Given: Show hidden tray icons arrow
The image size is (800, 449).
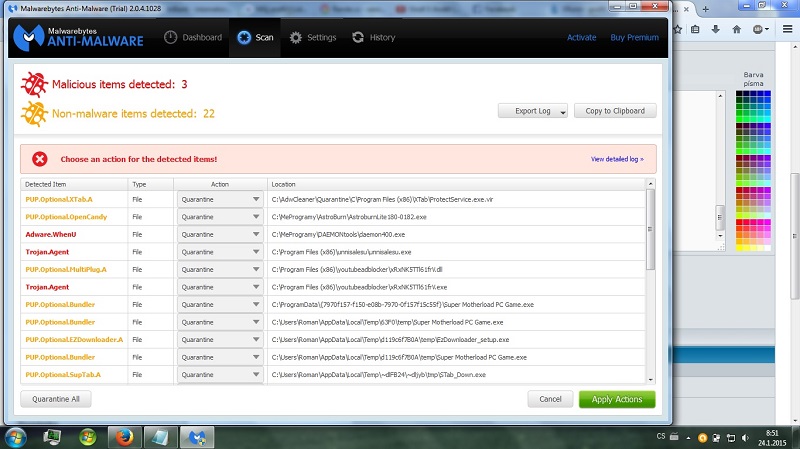Looking at the screenshot, I should click(x=688, y=438).
